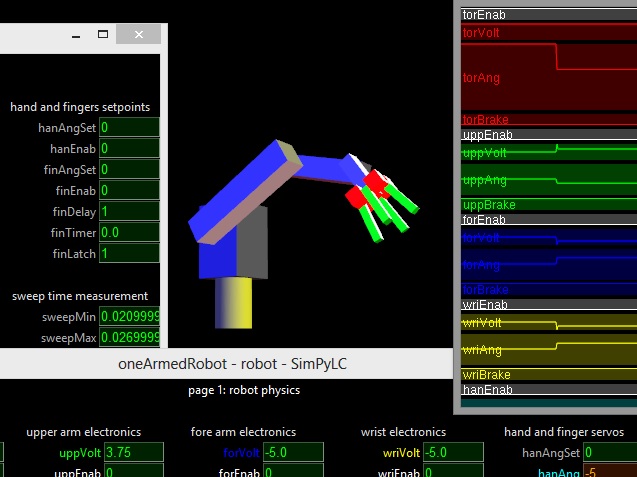The image size is (637, 477).
Task: Click the sweepMax measurement field
Action: click(129, 338)
